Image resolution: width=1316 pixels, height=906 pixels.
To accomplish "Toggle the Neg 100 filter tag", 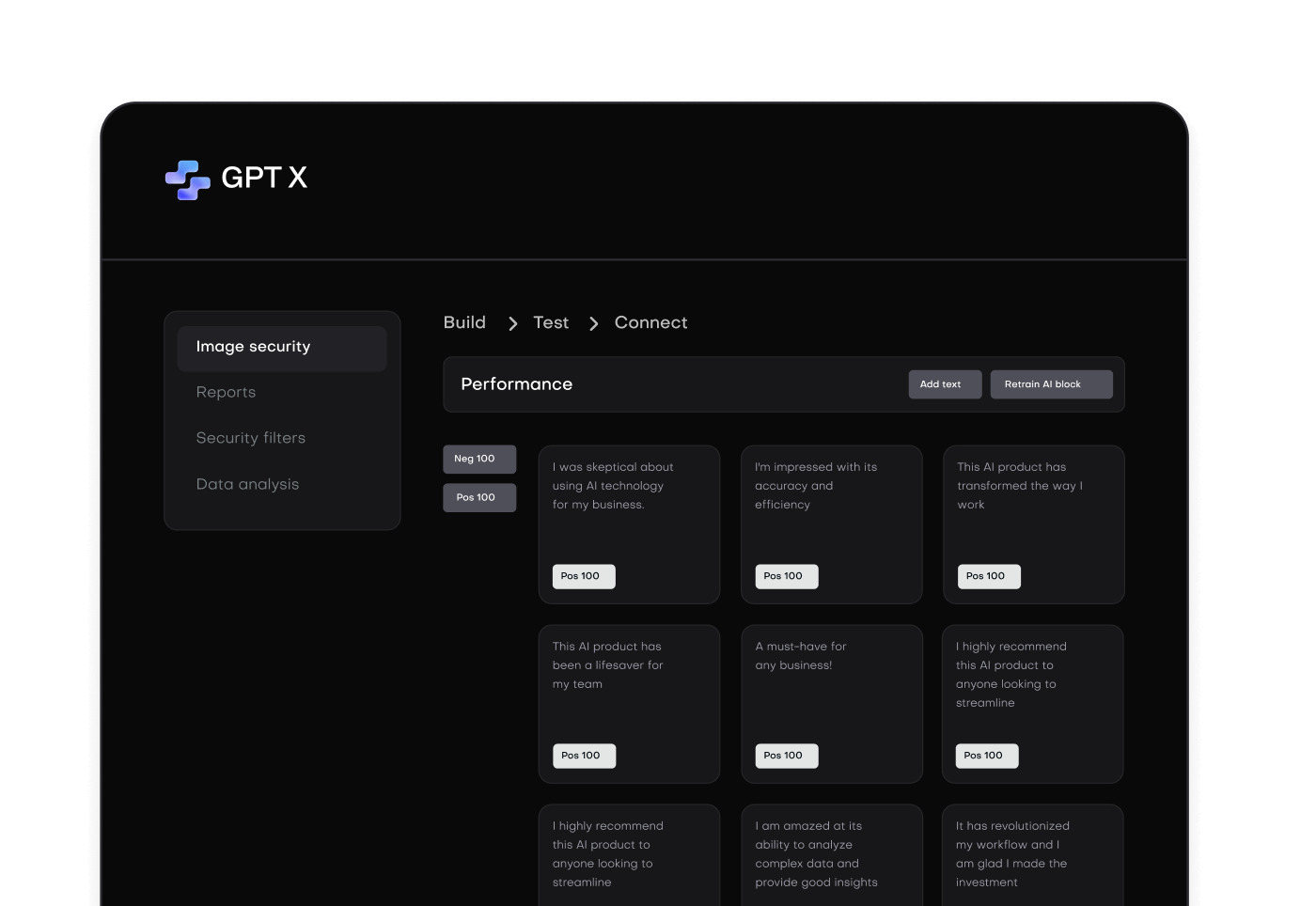I will tap(479, 459).
